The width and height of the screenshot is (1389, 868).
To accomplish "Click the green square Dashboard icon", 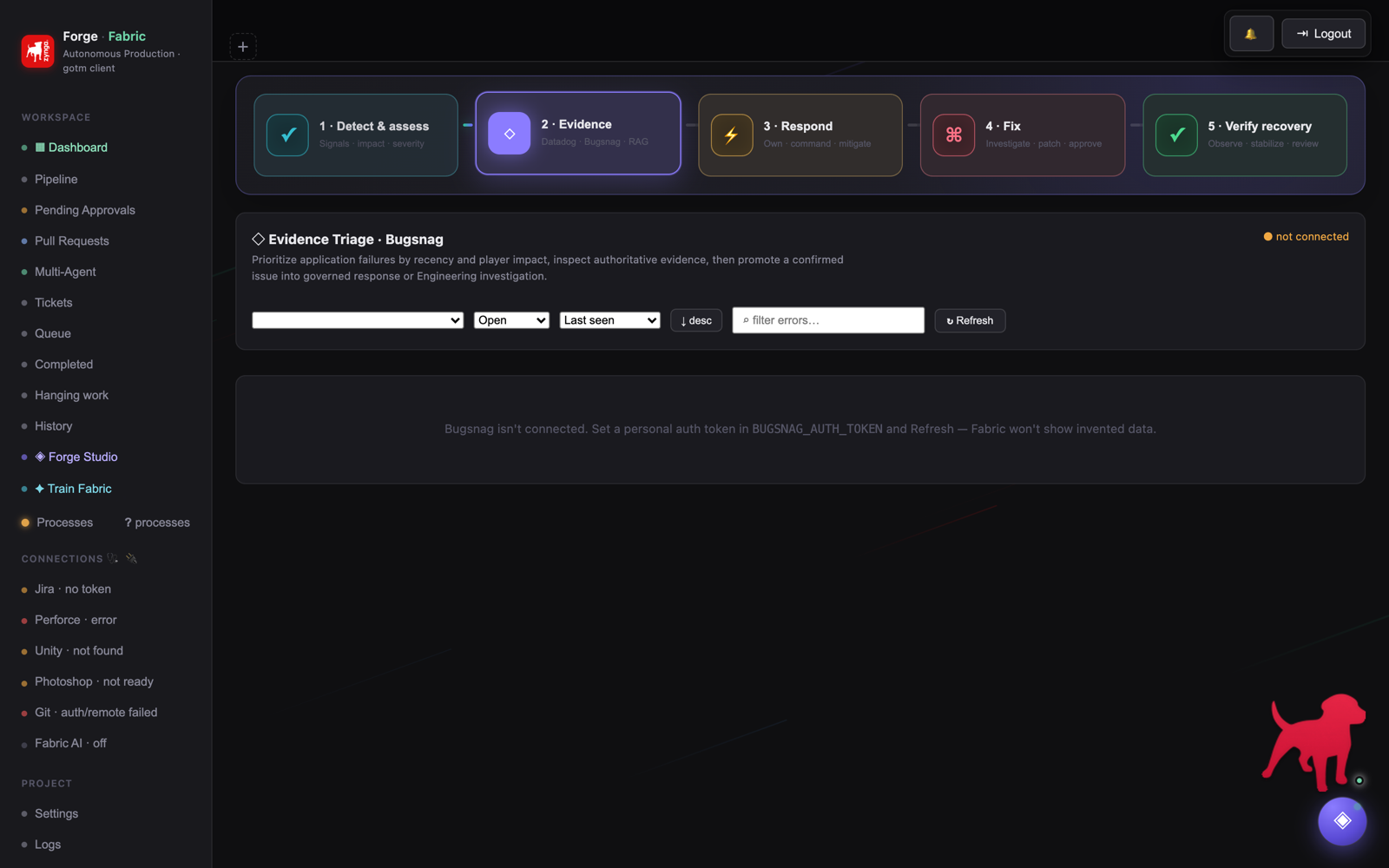I will (40, 148).
